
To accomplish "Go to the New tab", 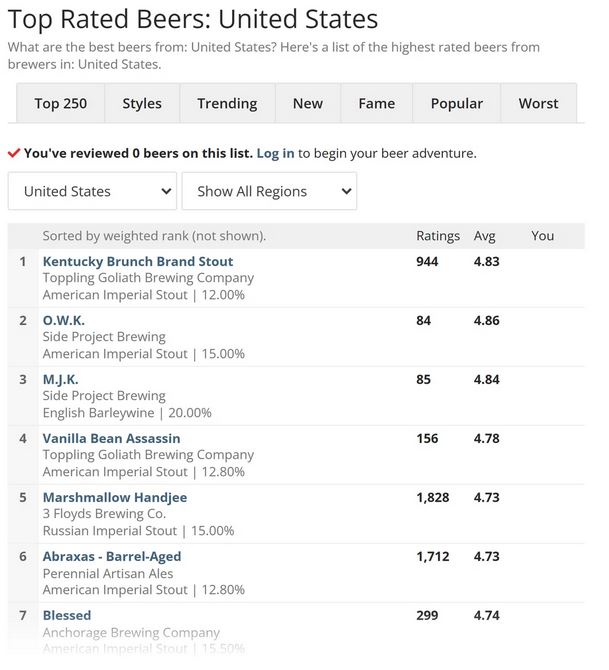I will 308,103.
